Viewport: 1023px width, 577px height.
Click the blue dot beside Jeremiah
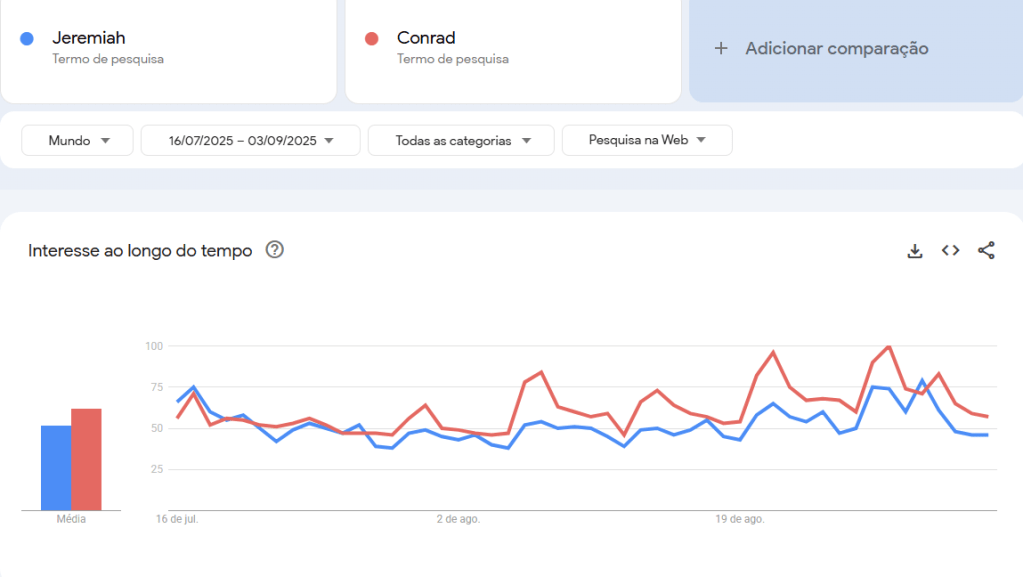click(x=27, y=39)
